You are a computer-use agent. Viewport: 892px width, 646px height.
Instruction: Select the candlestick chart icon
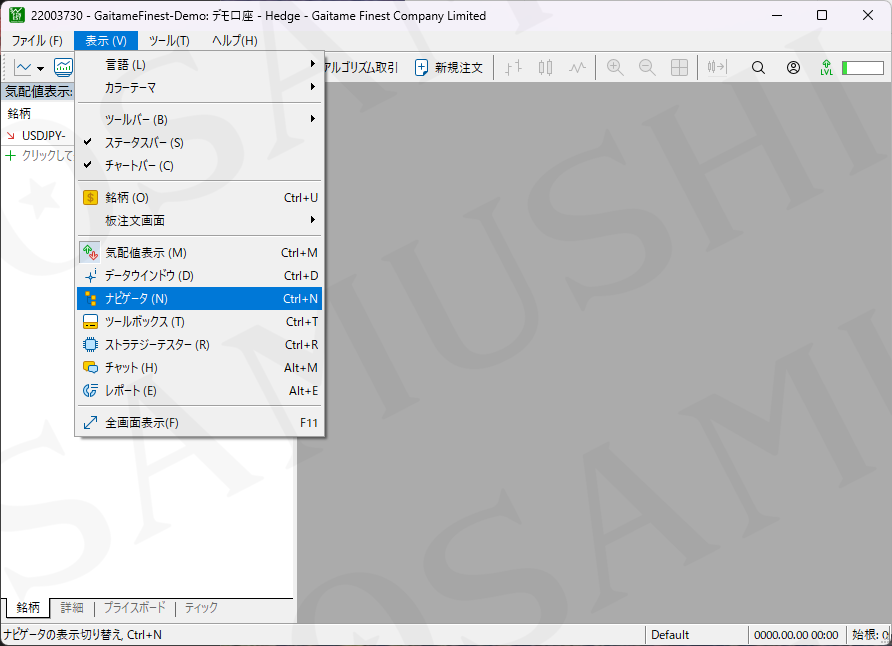[x=545, y=68]
